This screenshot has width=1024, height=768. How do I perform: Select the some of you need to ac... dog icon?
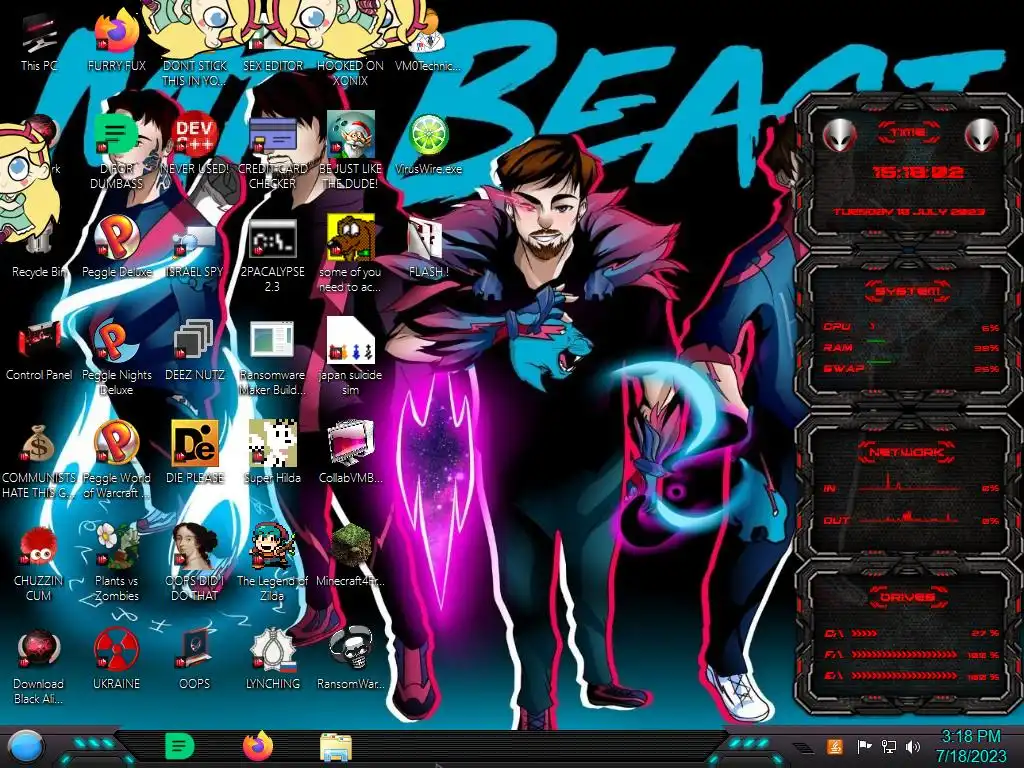click(350, 255)
